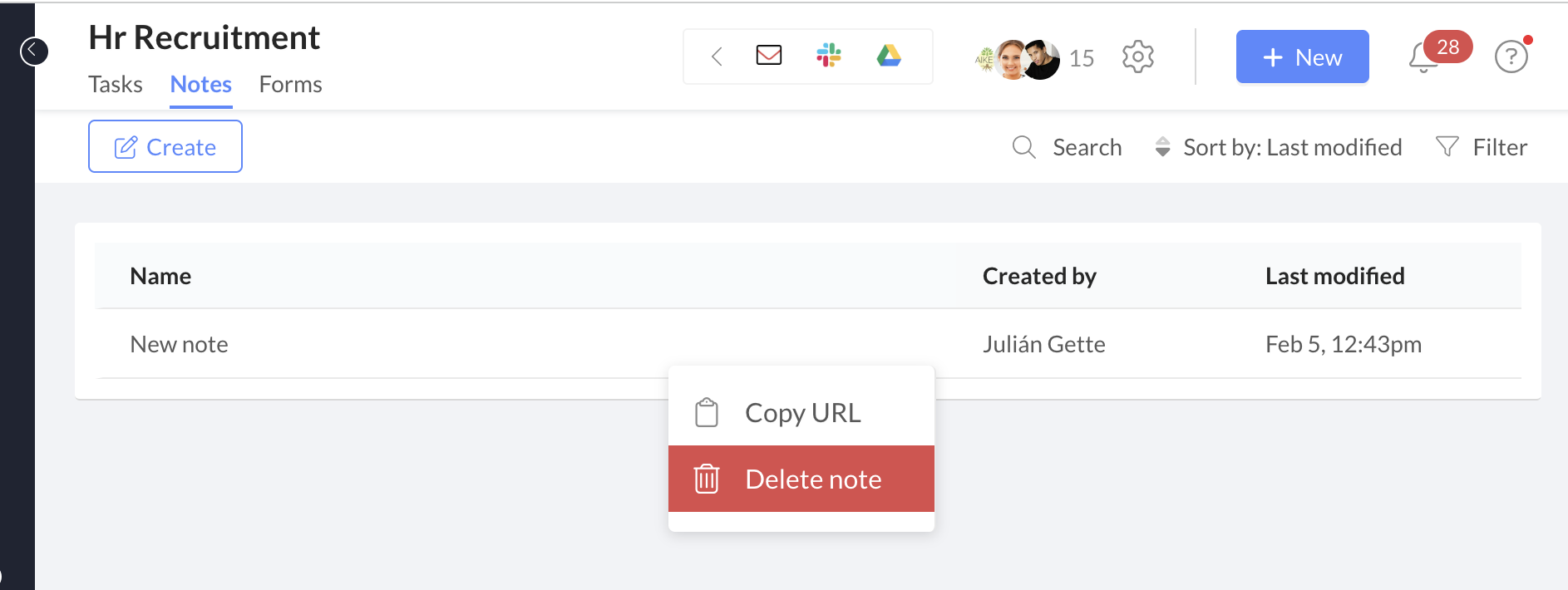Switch to the Forms tab
Screen dimensions: 1568x590
[290, 84]
